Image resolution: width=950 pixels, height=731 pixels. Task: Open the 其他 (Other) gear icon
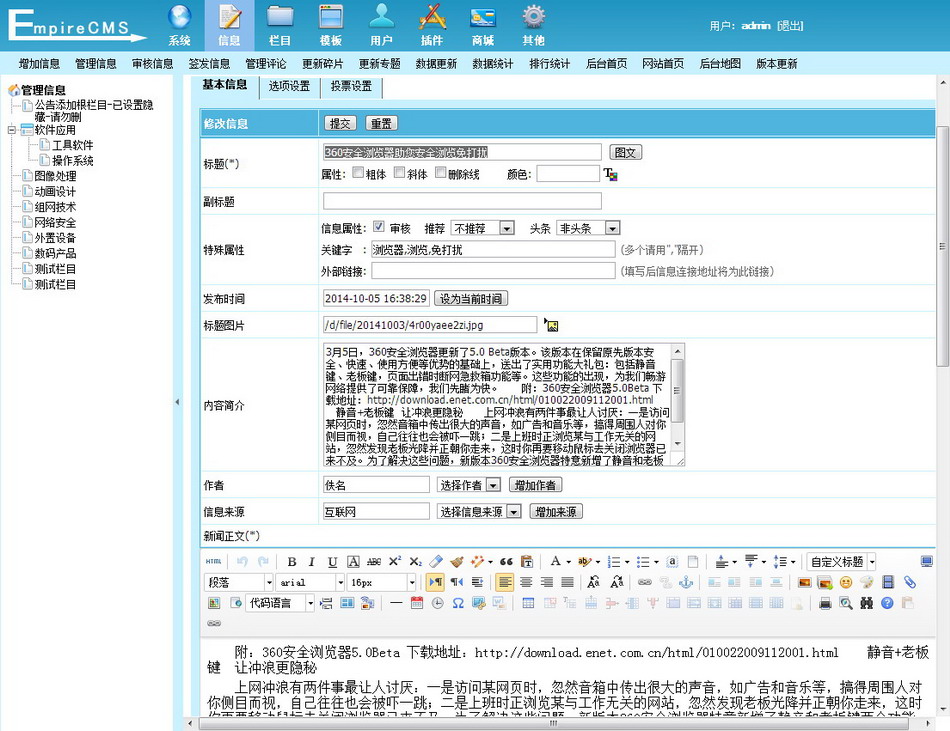(534, 25)
